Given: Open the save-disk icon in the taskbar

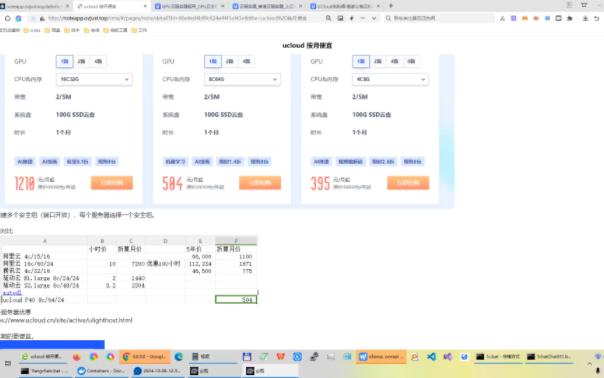Looking at the screenshot, I should tap(247, 357).
